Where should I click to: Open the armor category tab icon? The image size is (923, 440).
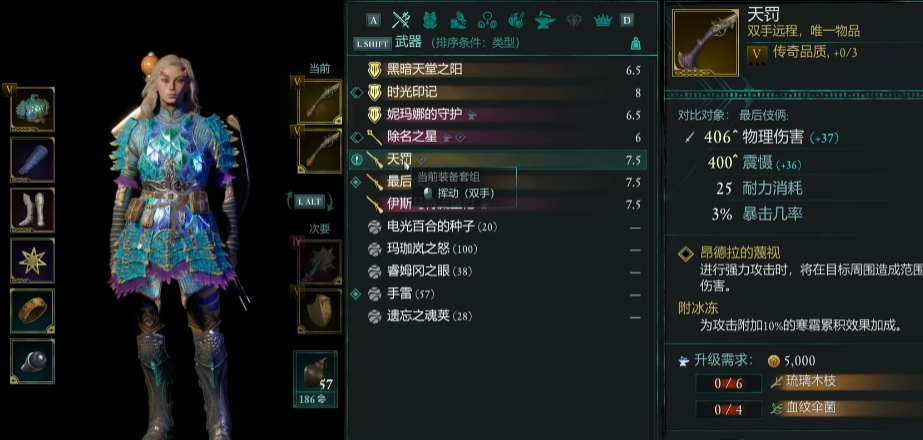(x=430, y=20)
